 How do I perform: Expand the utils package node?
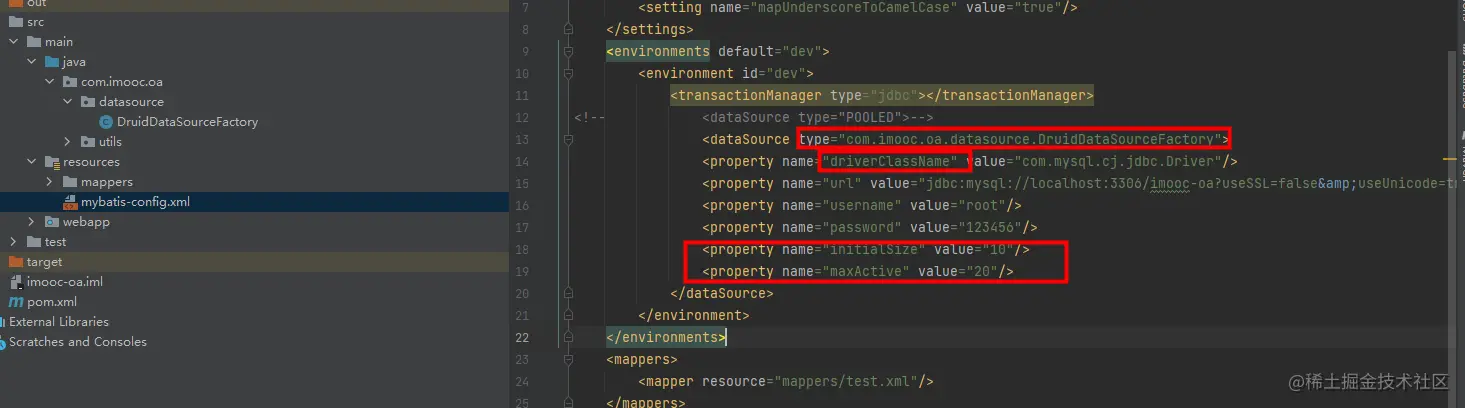coord(68,142)
